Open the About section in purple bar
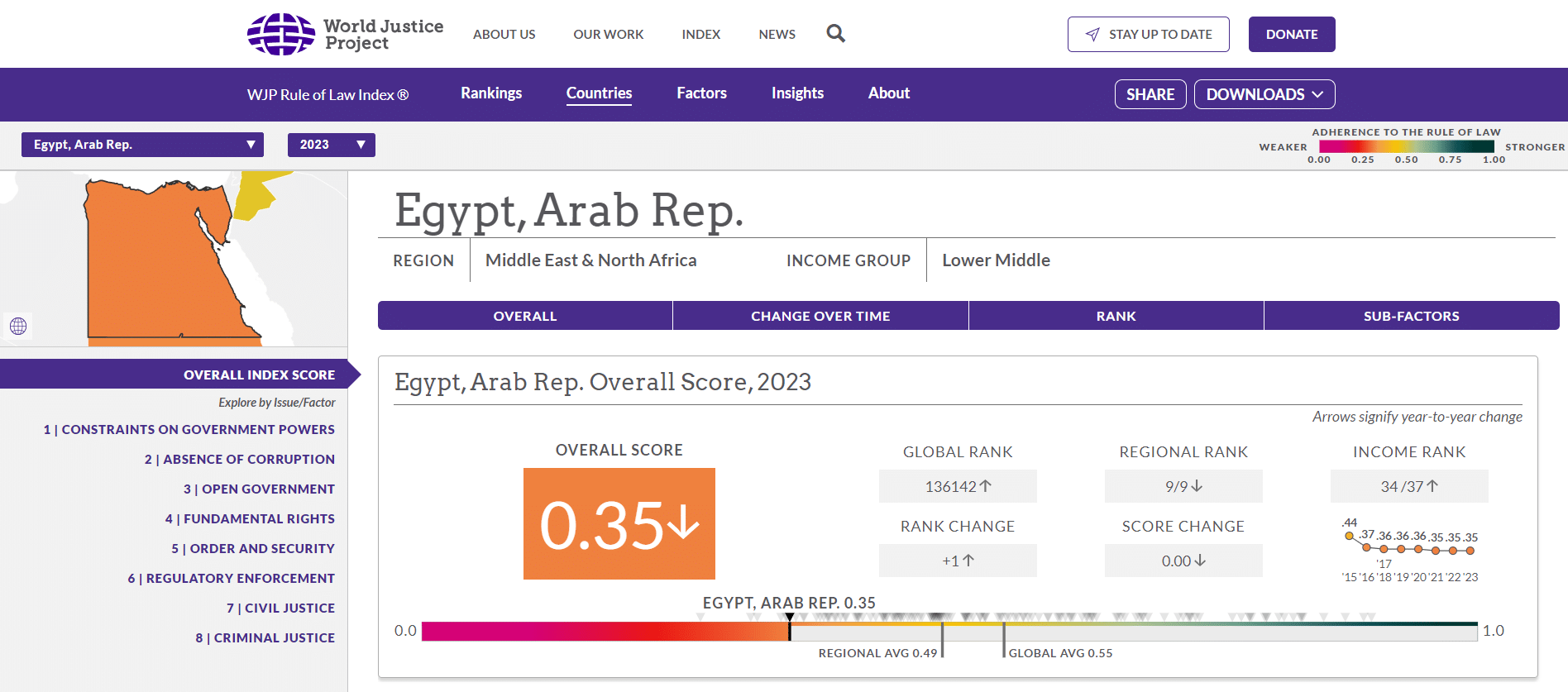The image size is (1568, 692). point(888,93)
